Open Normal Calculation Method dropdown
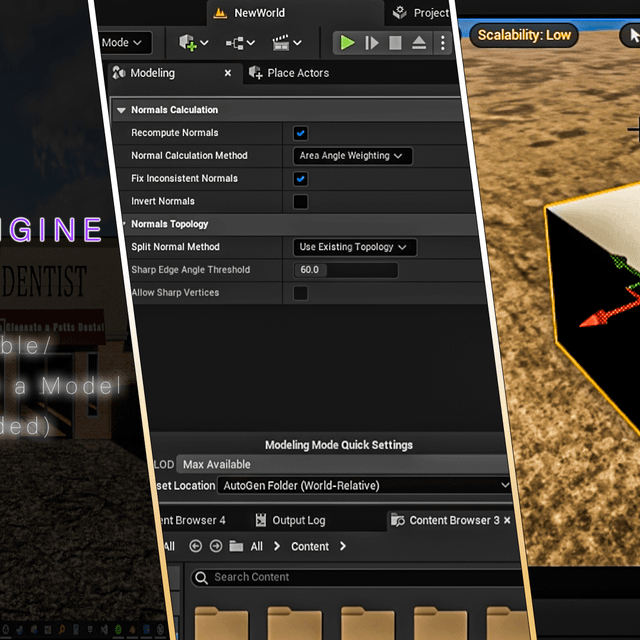Image resolution: width=640 pixels, height=640 pixels. click(x=353, y=156)
